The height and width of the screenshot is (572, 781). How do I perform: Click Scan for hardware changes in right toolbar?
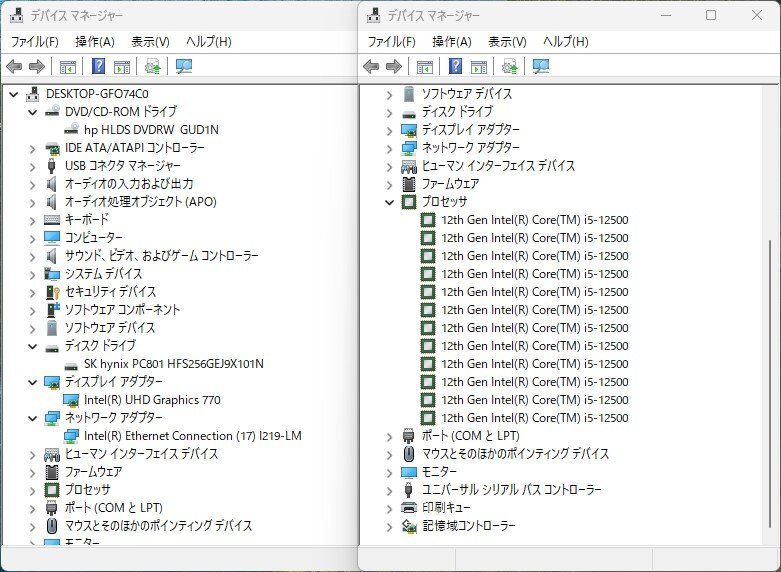click(541, 66)
